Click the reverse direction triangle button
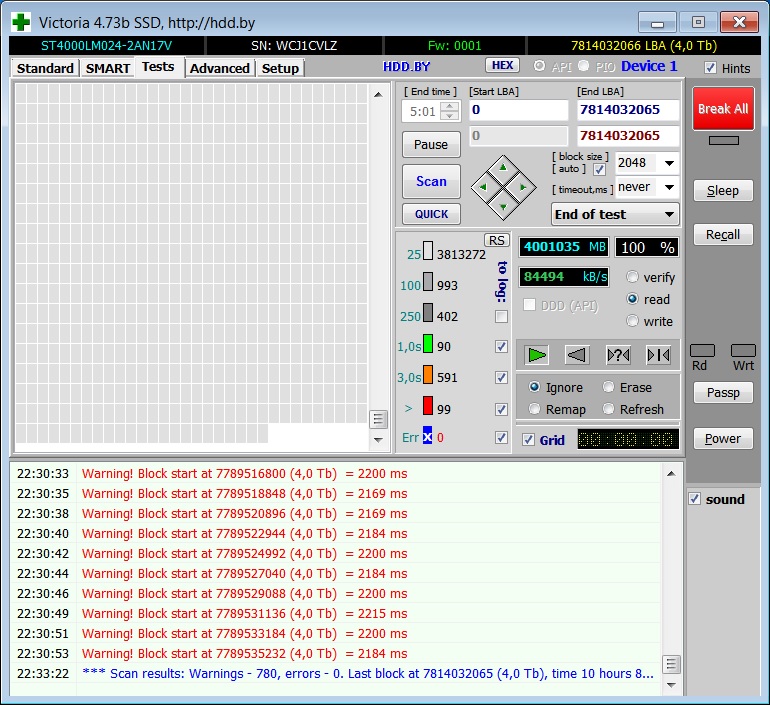This screenshot has width=770, height=705. click(577, 355)
